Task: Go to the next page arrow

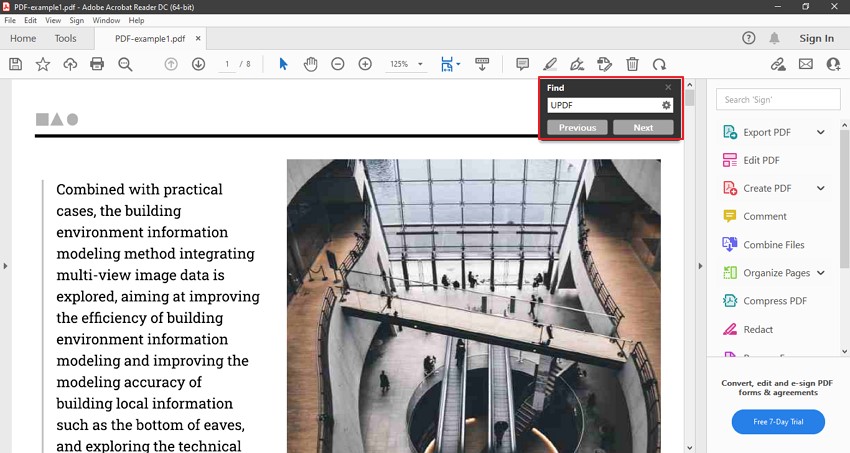Action: (198, 64)
